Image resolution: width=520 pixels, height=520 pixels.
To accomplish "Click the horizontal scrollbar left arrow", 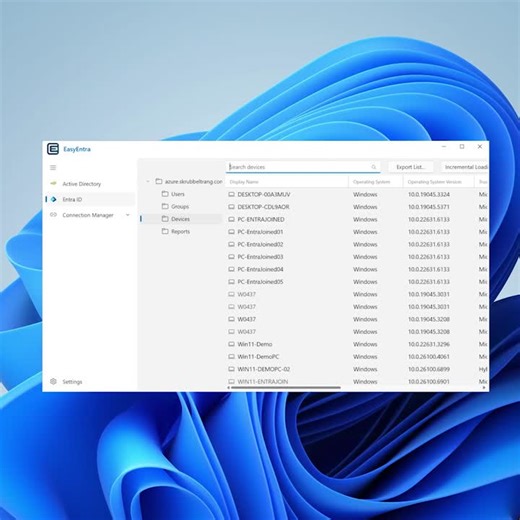I will tap(228, 388).
